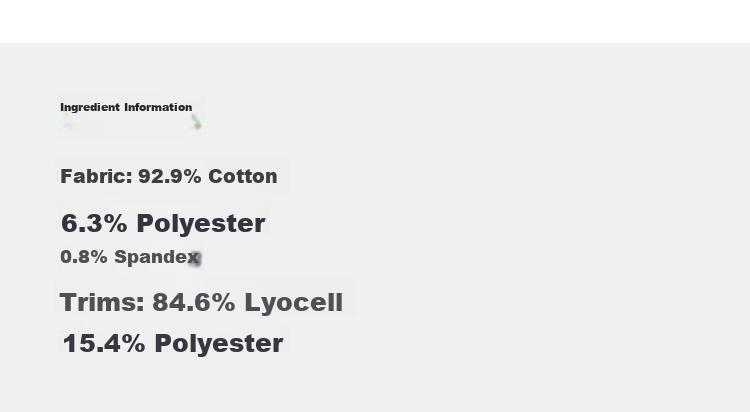Viewport: 750px width, 412px height.
Task: Click the word Ingredient in the heading
Action: (90, 107)
